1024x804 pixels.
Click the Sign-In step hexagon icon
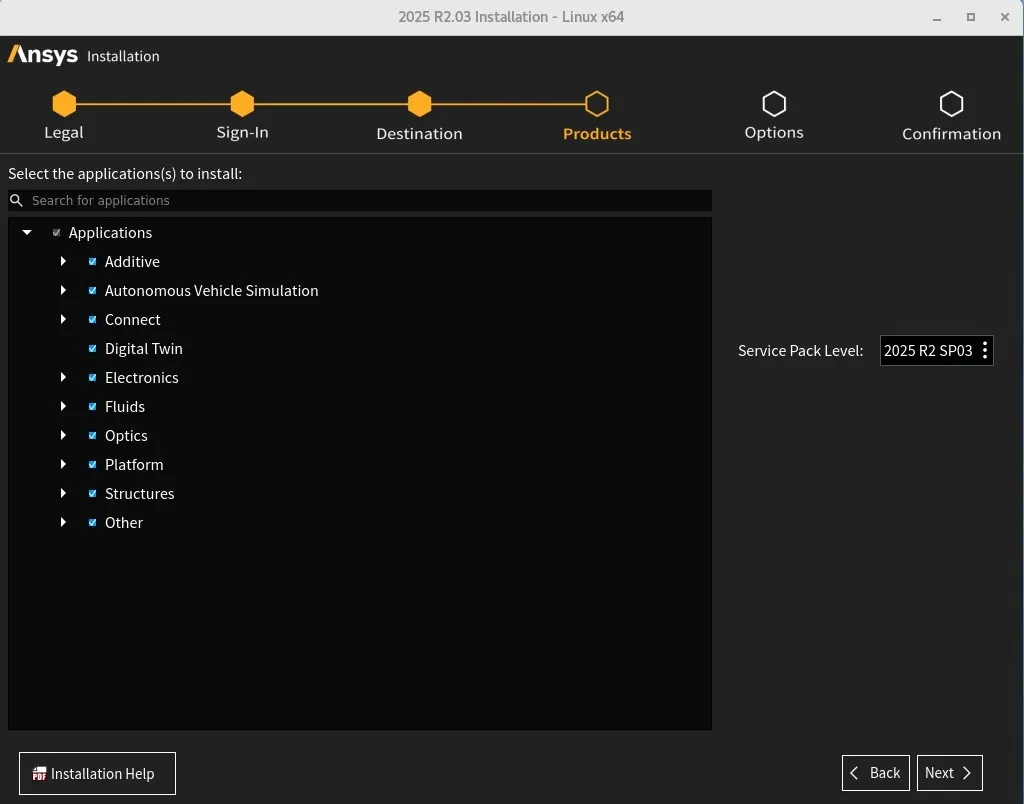[242, 103]
